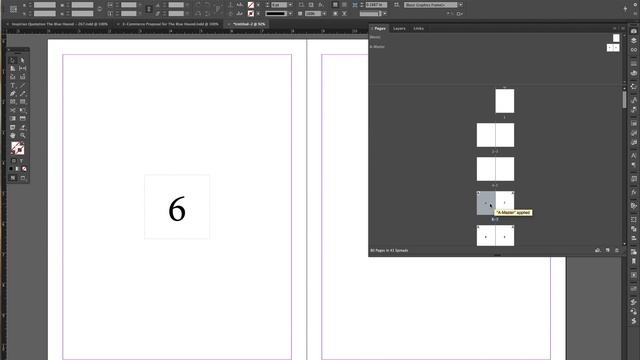The image size is (640, 360).
Task: Select the Selection tool in toolbox
Action: (x=13, y=60)
